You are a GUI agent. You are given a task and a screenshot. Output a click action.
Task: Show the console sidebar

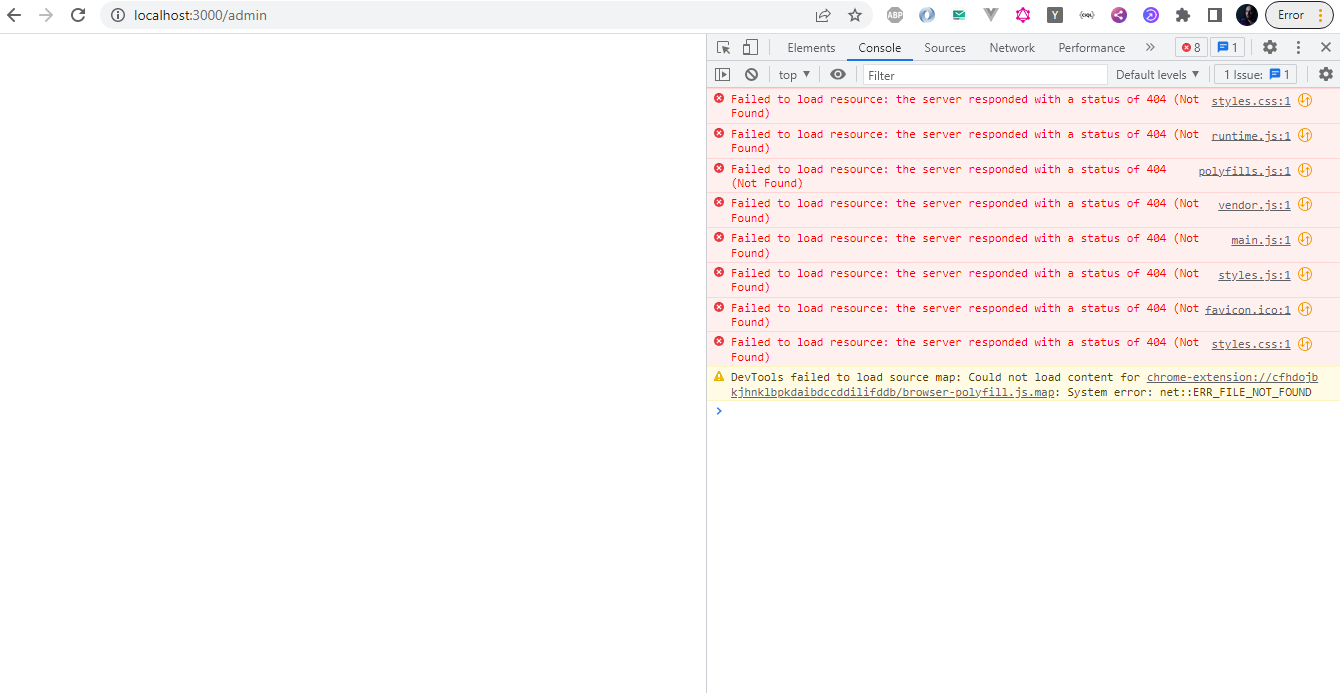tap(722, 74)
